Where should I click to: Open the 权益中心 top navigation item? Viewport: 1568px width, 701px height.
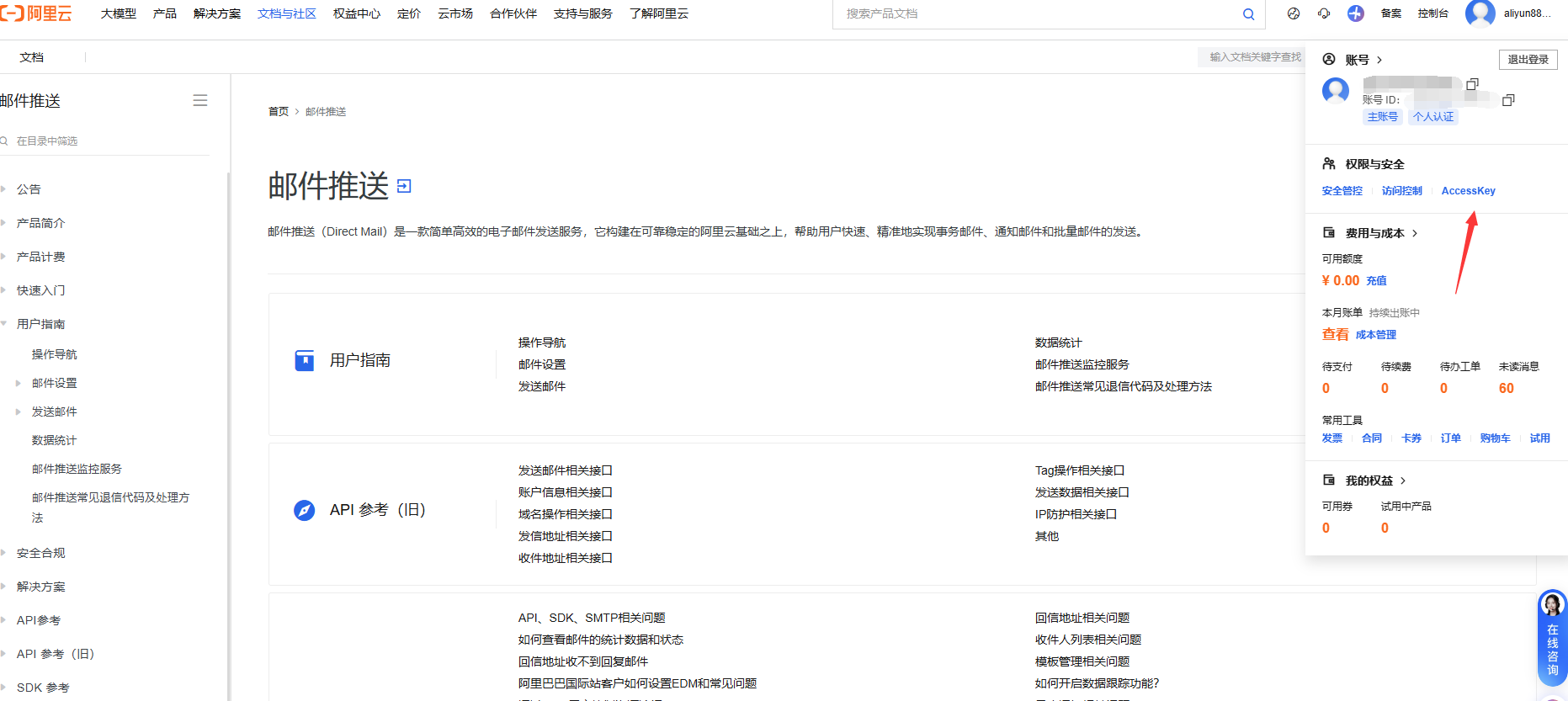click(x=357, y=13)
